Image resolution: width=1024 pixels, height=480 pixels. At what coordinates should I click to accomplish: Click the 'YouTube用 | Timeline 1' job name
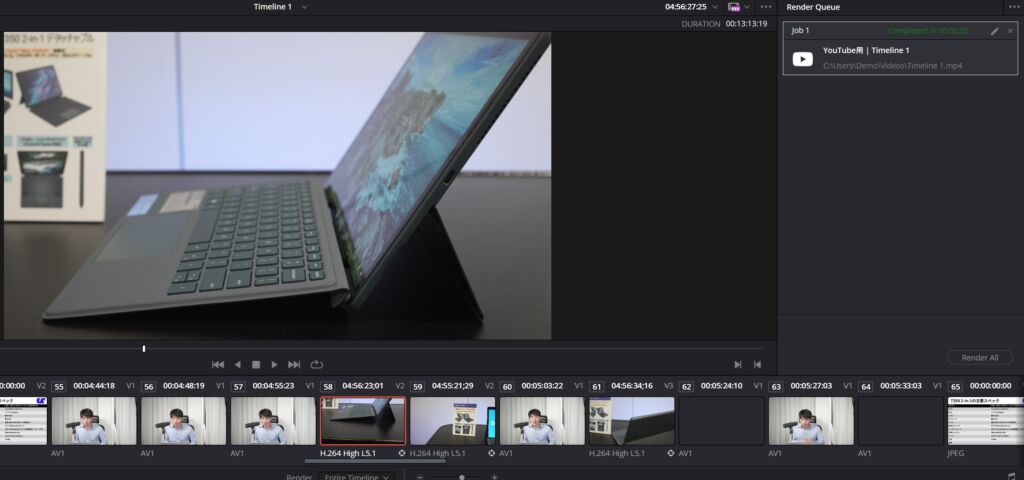[x=866, y=50]
